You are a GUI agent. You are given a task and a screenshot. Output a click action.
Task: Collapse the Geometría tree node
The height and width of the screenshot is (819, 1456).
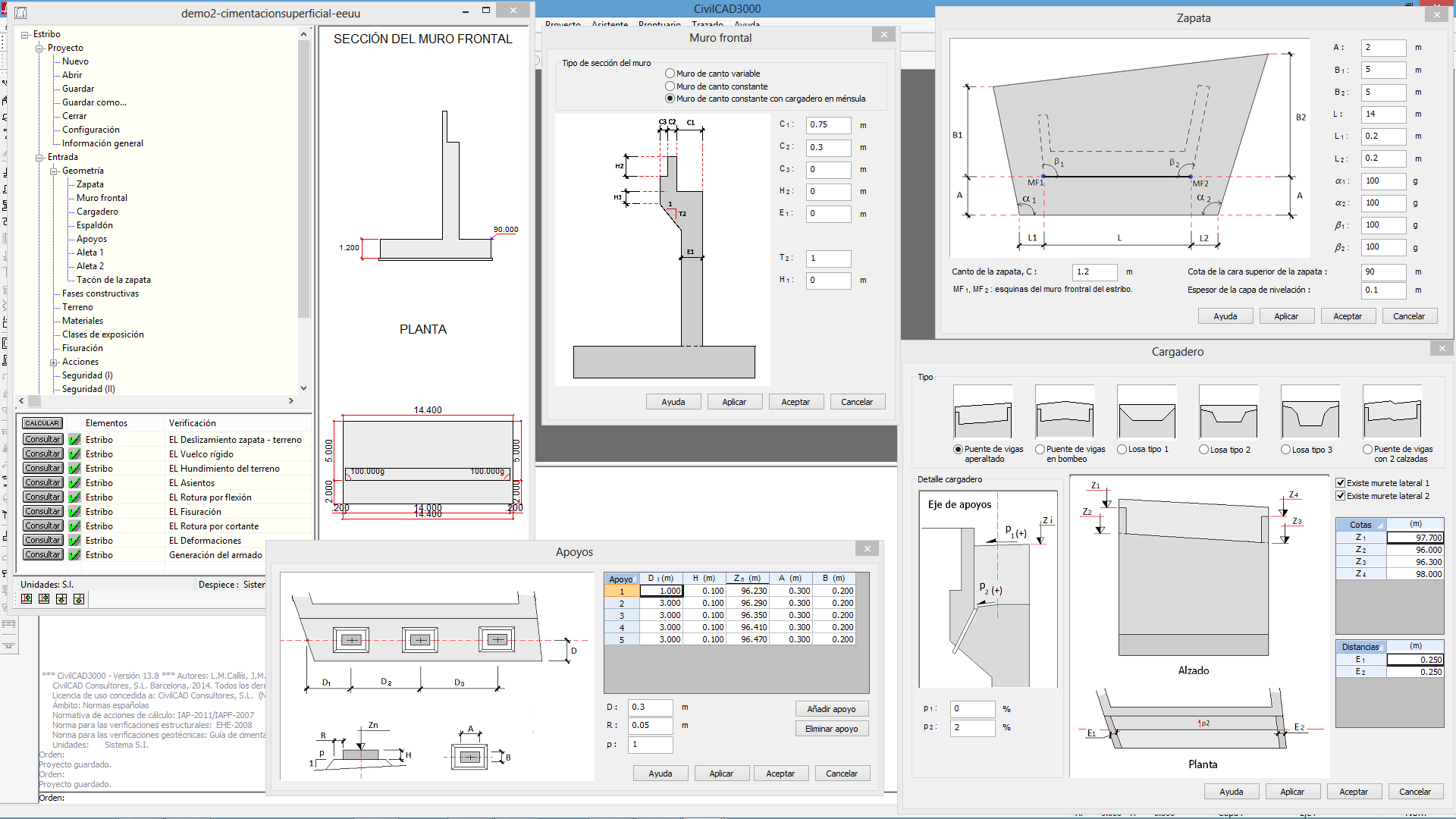coord(54,171)
